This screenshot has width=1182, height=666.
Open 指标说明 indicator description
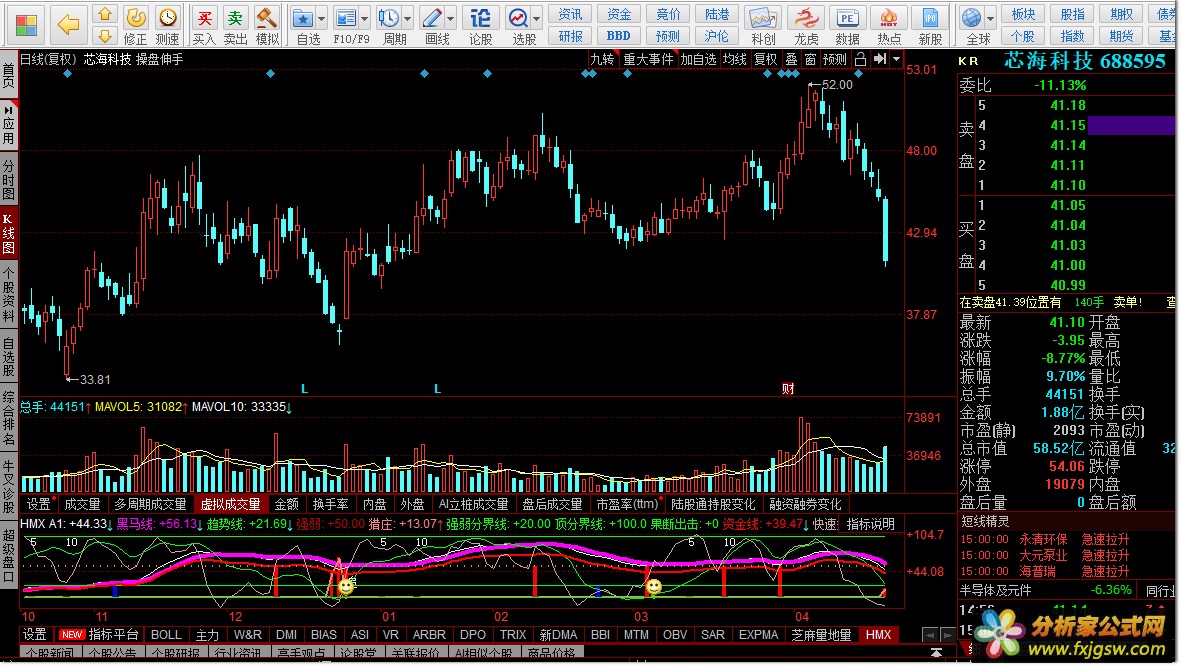pyautogui.click(x=871, y=523)
